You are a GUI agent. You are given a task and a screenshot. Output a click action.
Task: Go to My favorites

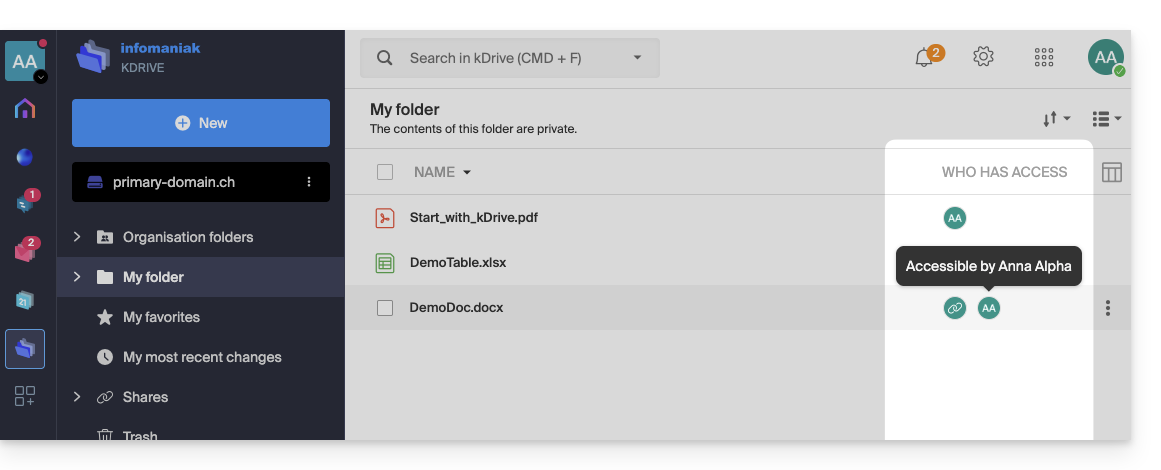[161, 317]
